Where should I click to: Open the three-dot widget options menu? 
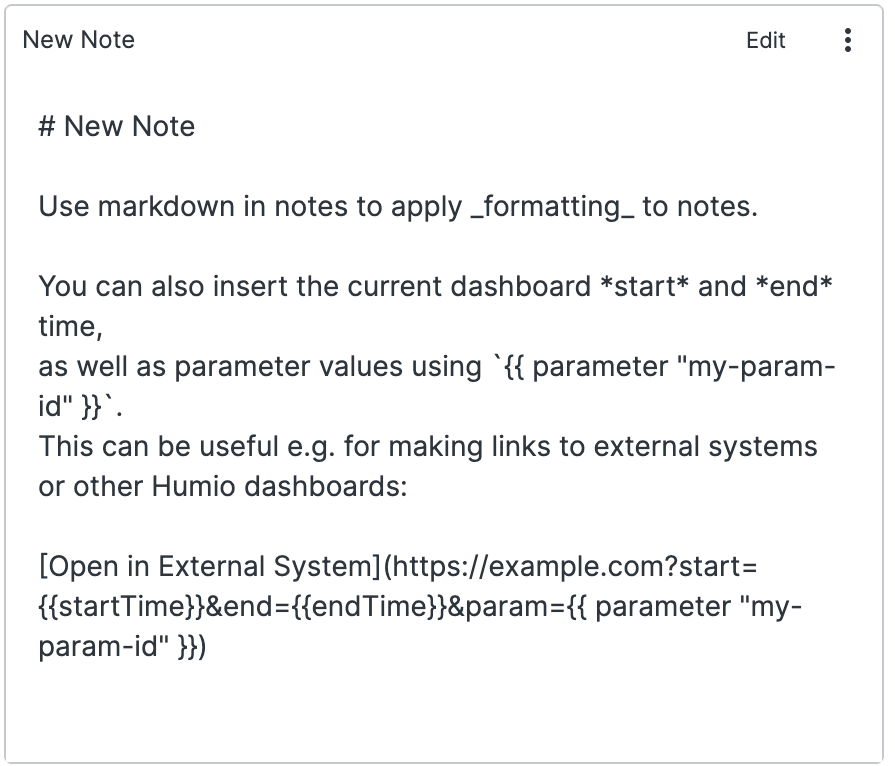coord(848,40)
